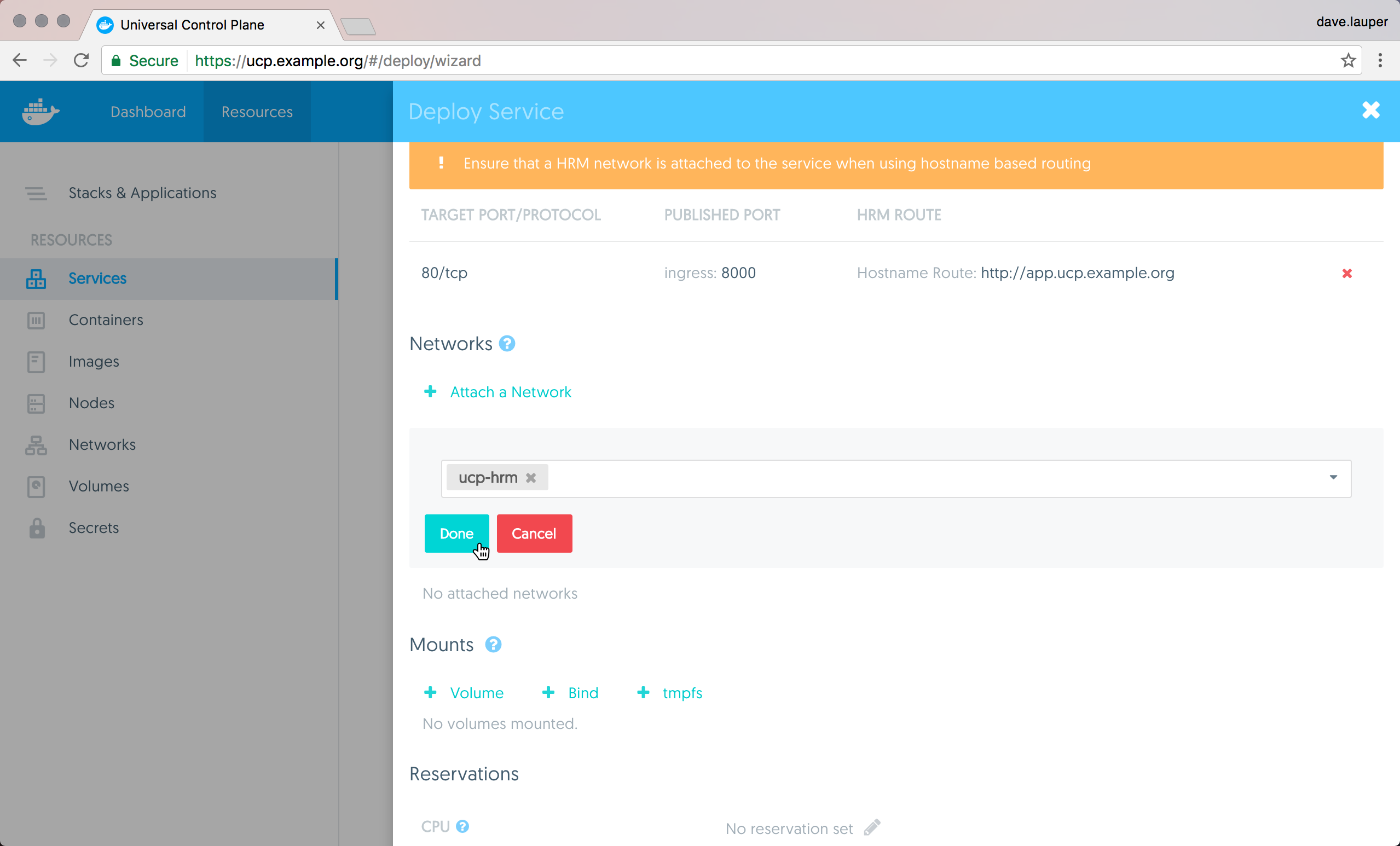1400x846 pixels.
Task: Add a tmpfs mount
Action: click(x=681, y=693)
